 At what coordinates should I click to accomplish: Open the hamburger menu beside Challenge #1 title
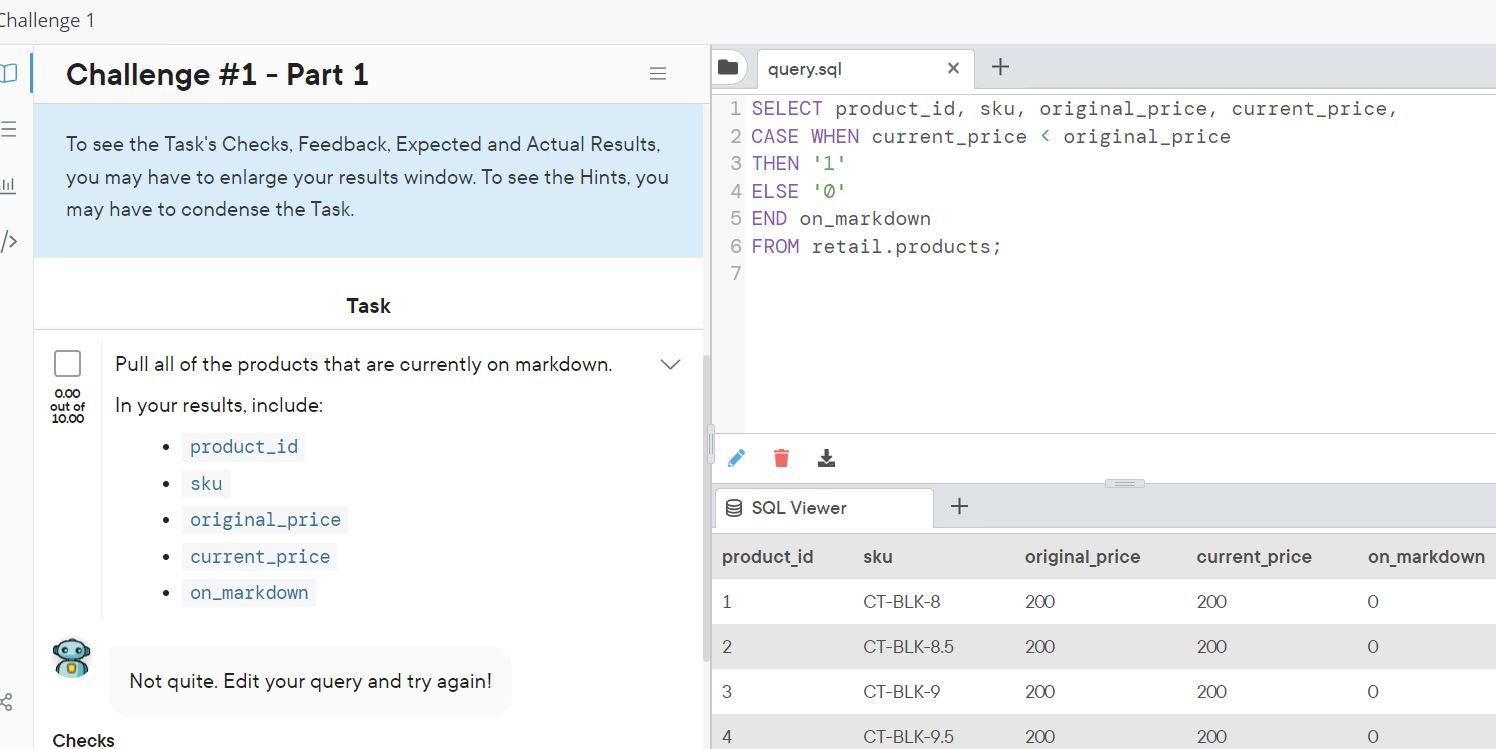(658, 73)
